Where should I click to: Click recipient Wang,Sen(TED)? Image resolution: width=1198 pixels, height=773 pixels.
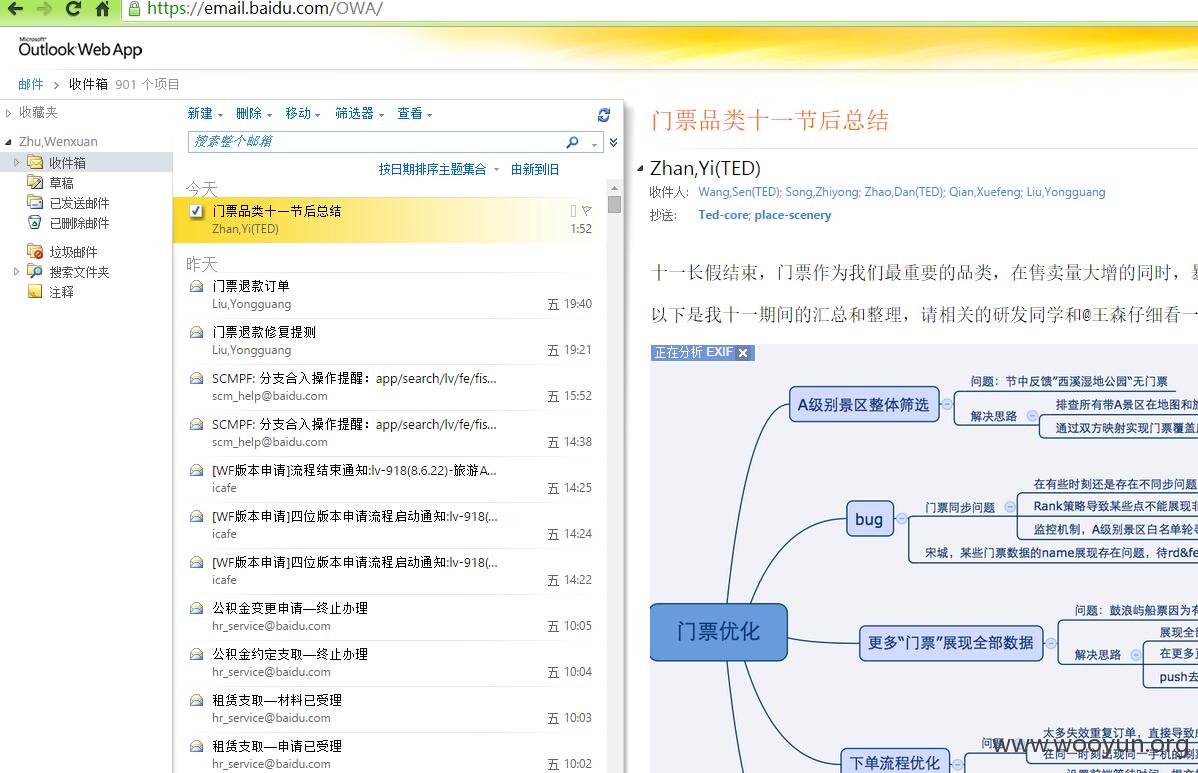coord(739,192)
